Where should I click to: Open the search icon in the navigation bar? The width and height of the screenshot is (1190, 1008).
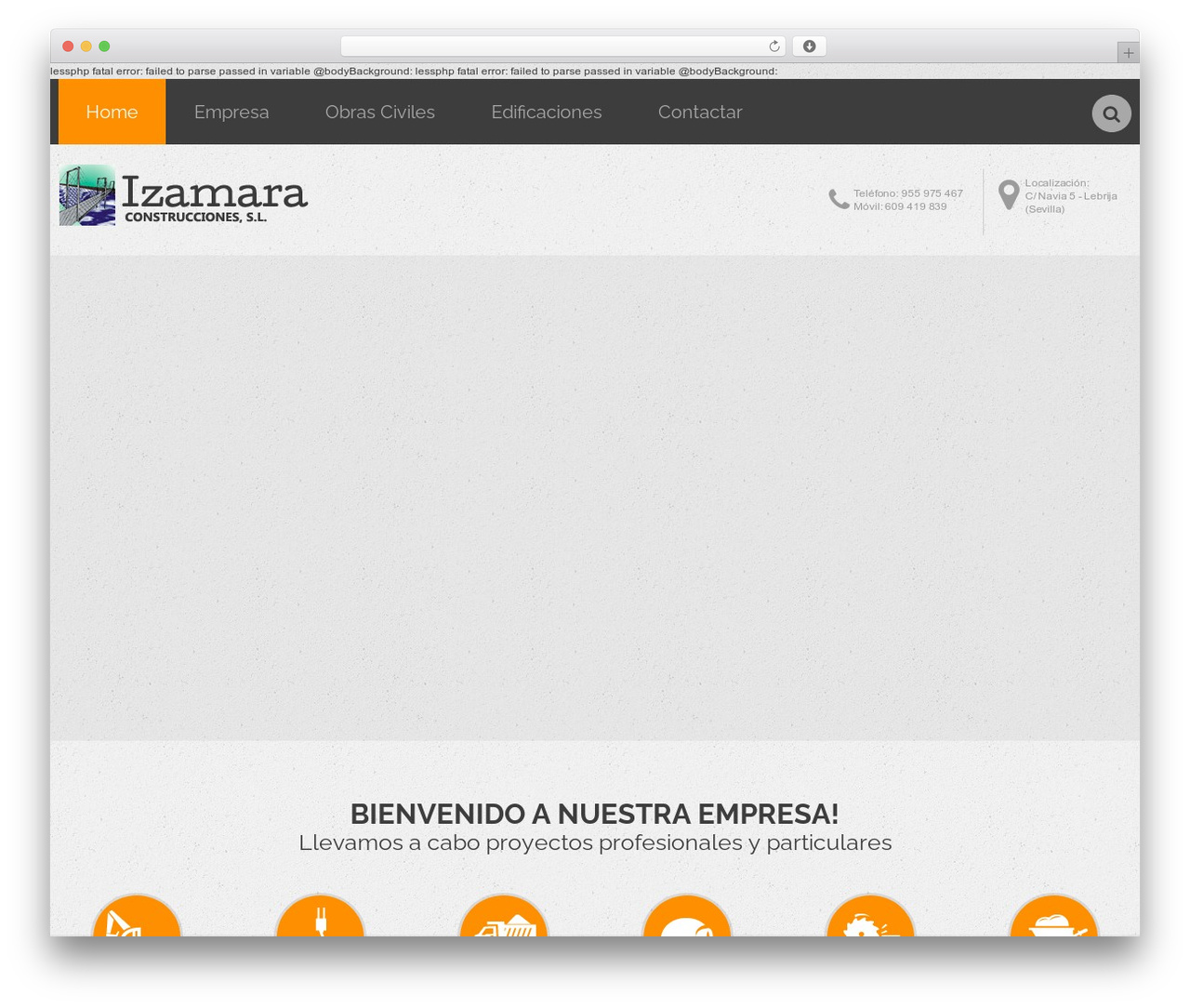(x=1111, y=113)
